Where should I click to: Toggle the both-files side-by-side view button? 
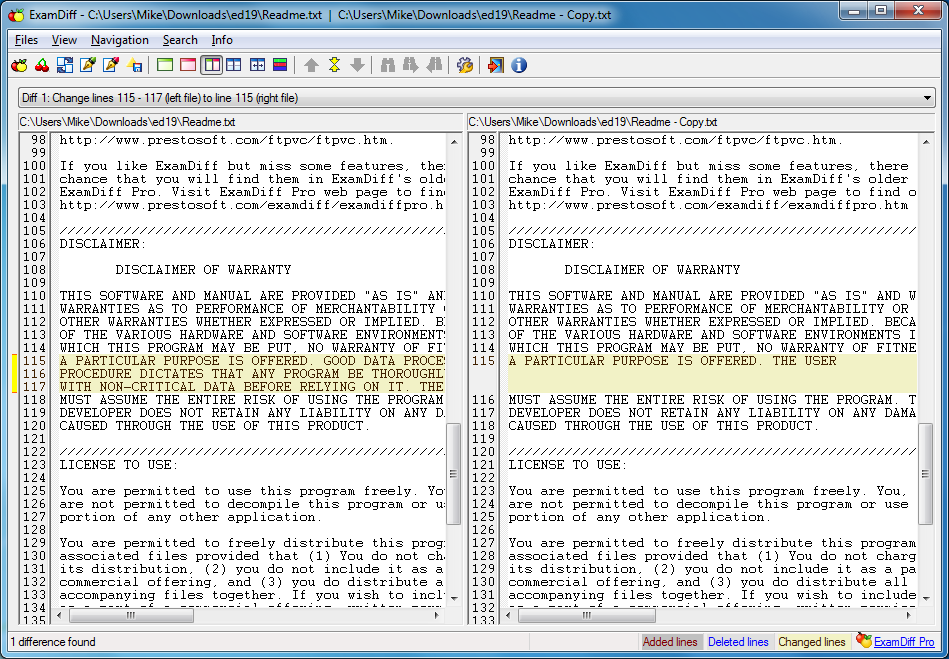[x=211, y=65]
